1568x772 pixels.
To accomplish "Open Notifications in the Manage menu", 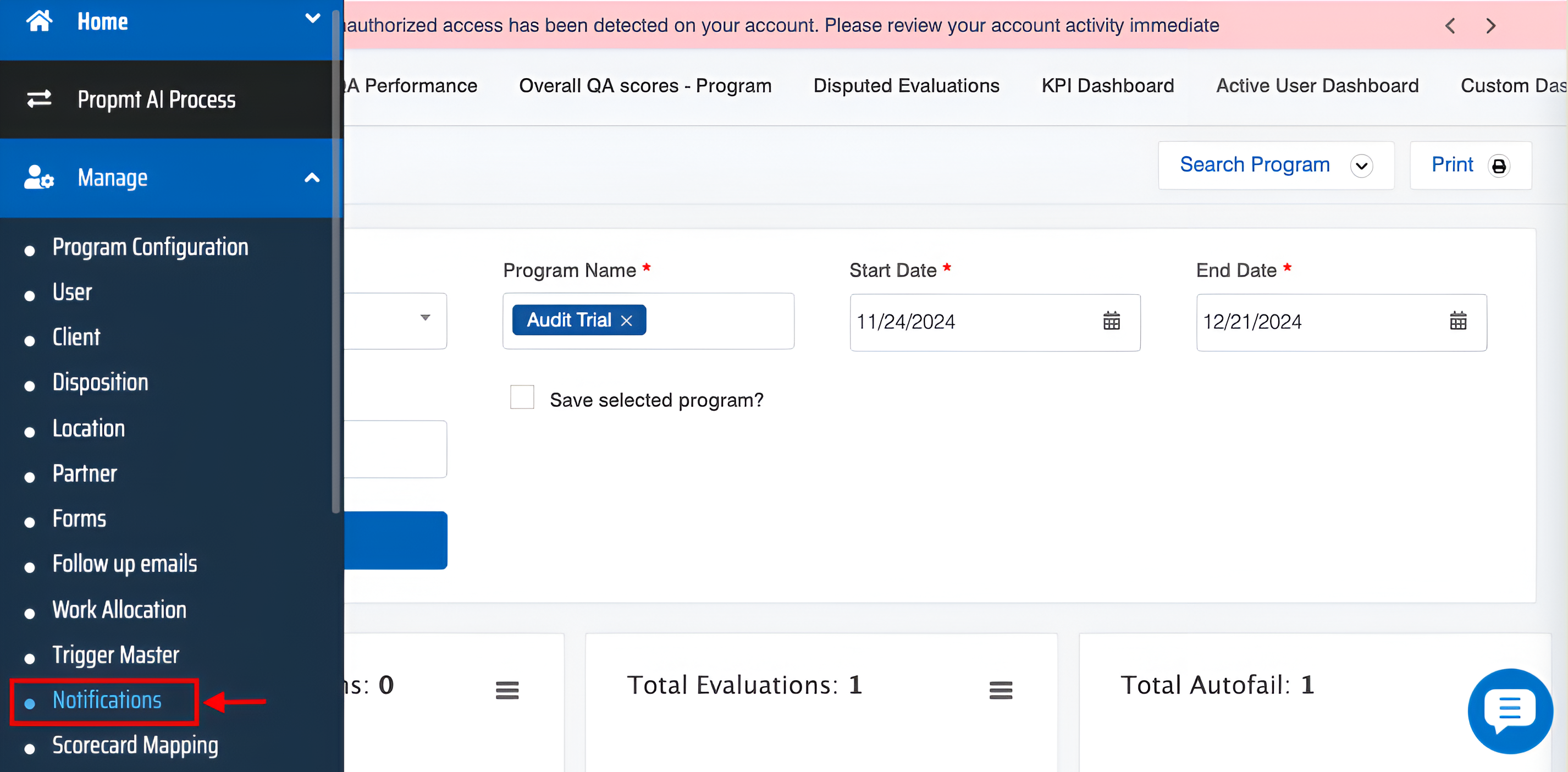I will [x=107, y=700].
